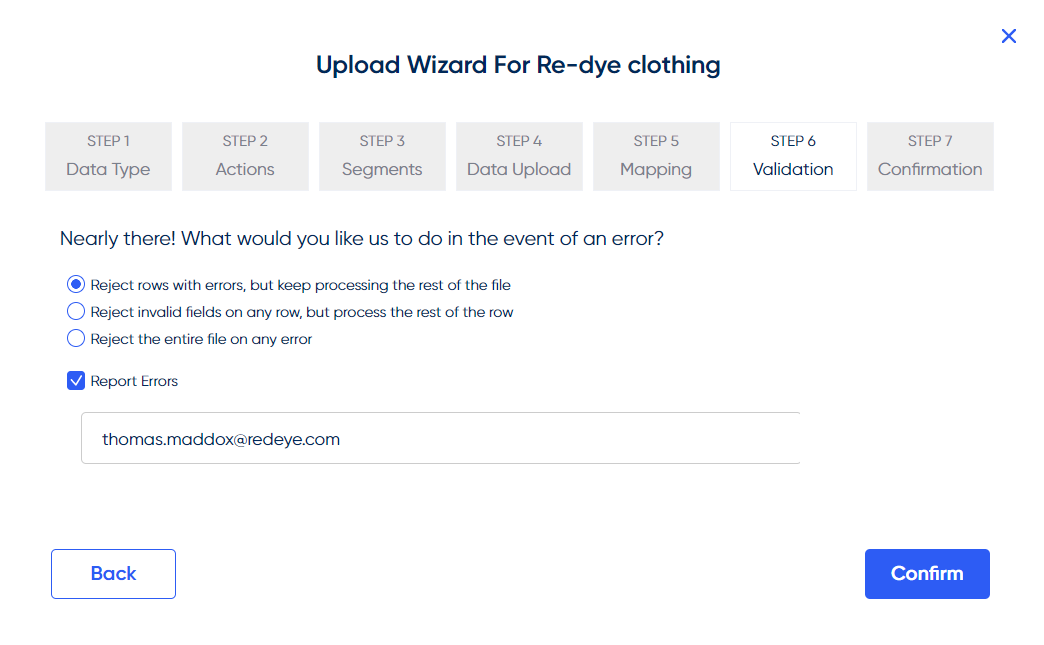Choose 'Reject invalid fields on any row' radio
The width and height of the screenshot is (1044, 645).
tap(76, 312)
